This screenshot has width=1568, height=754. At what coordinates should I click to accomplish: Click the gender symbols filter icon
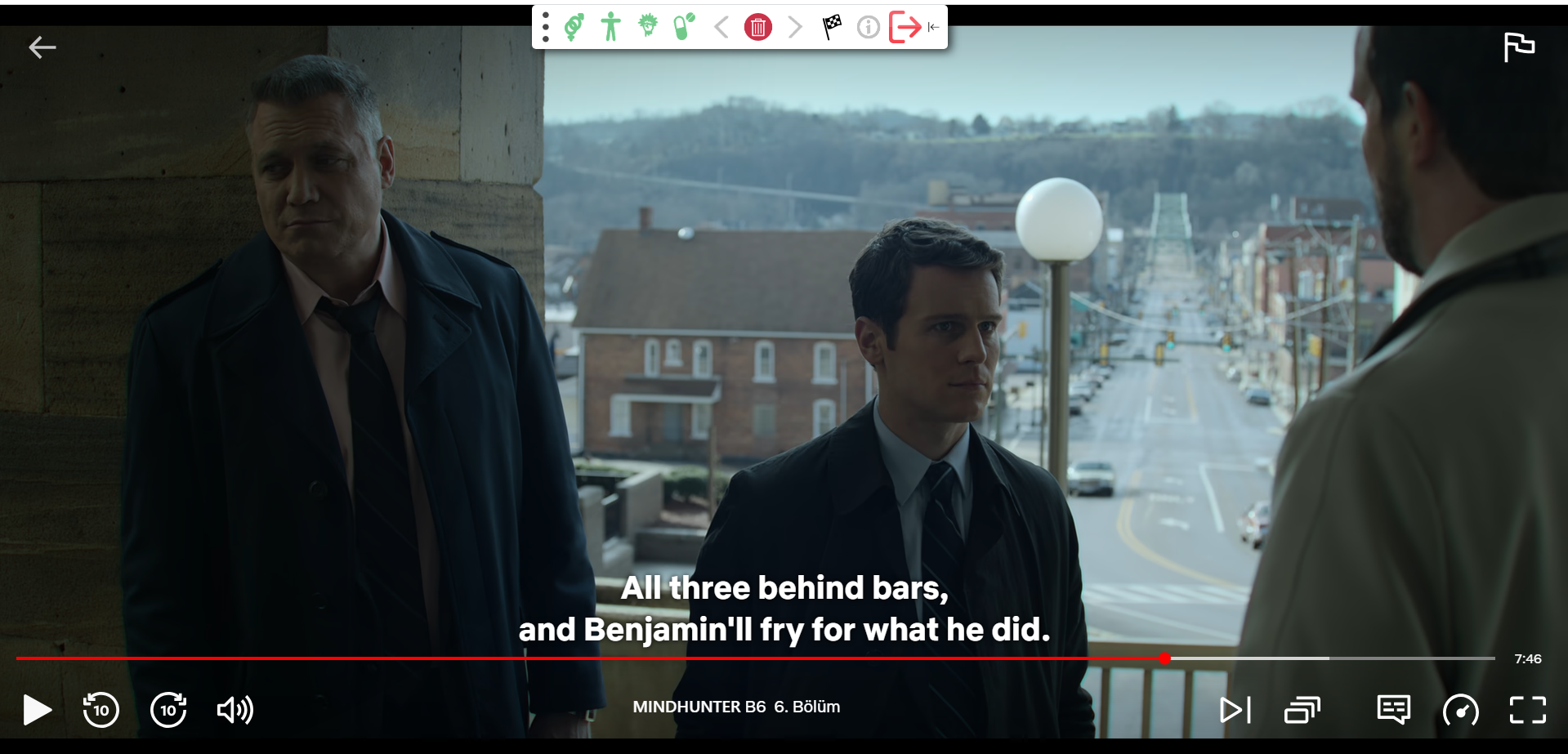(574, 27)
